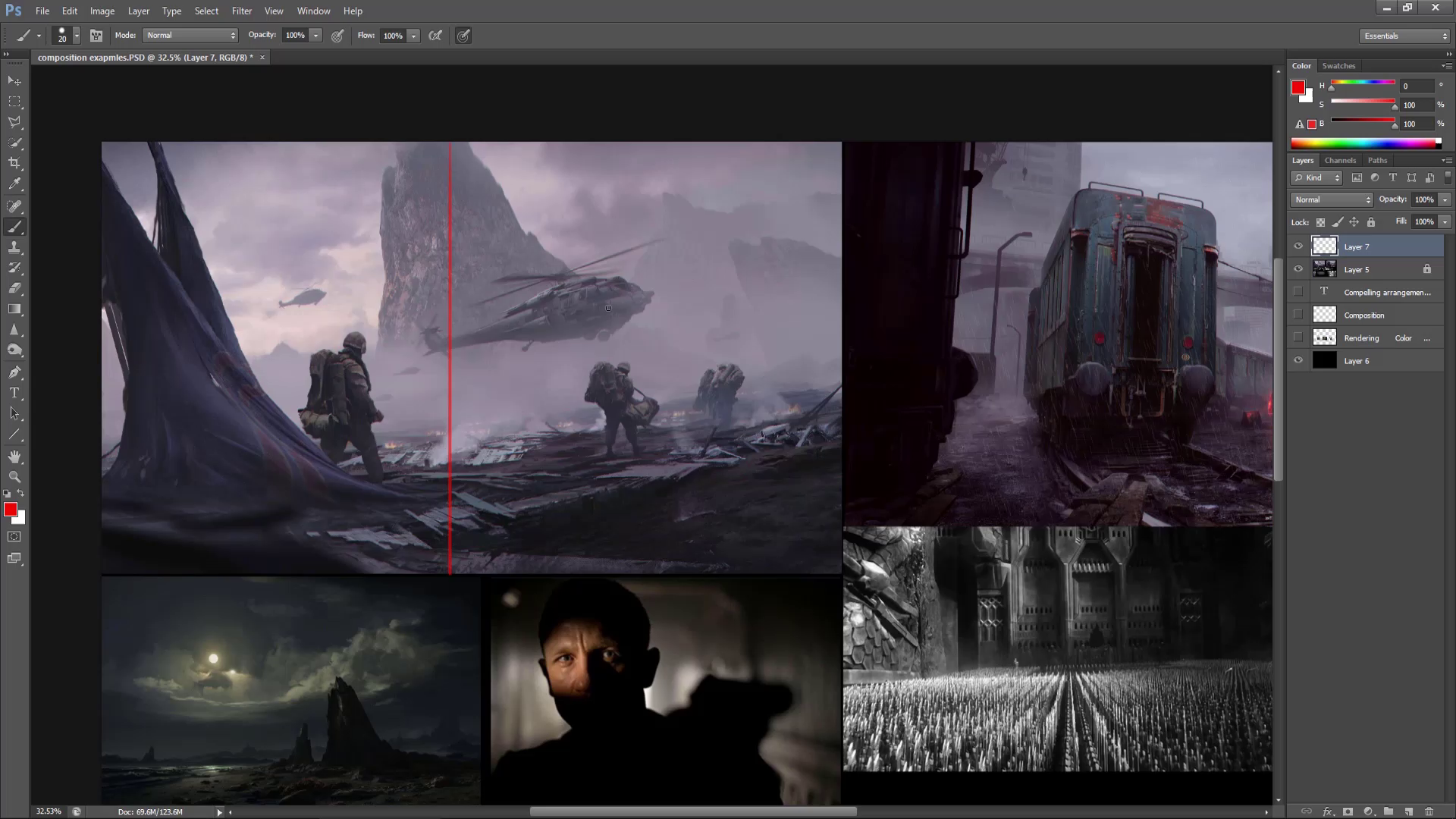
Task: Select the Healing Brush tool
Action: 14,206
